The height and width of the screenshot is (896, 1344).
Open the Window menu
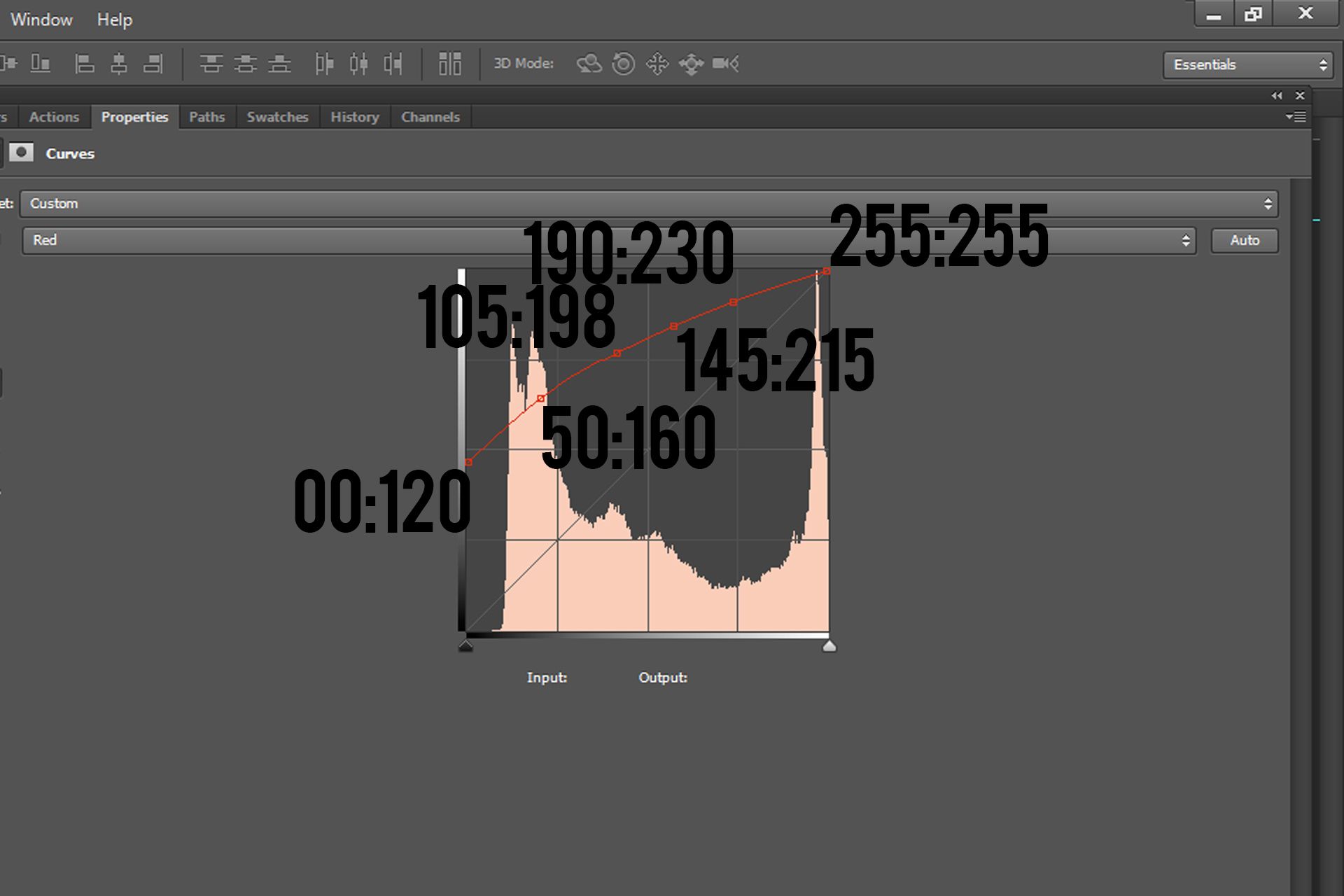[41, 20]
